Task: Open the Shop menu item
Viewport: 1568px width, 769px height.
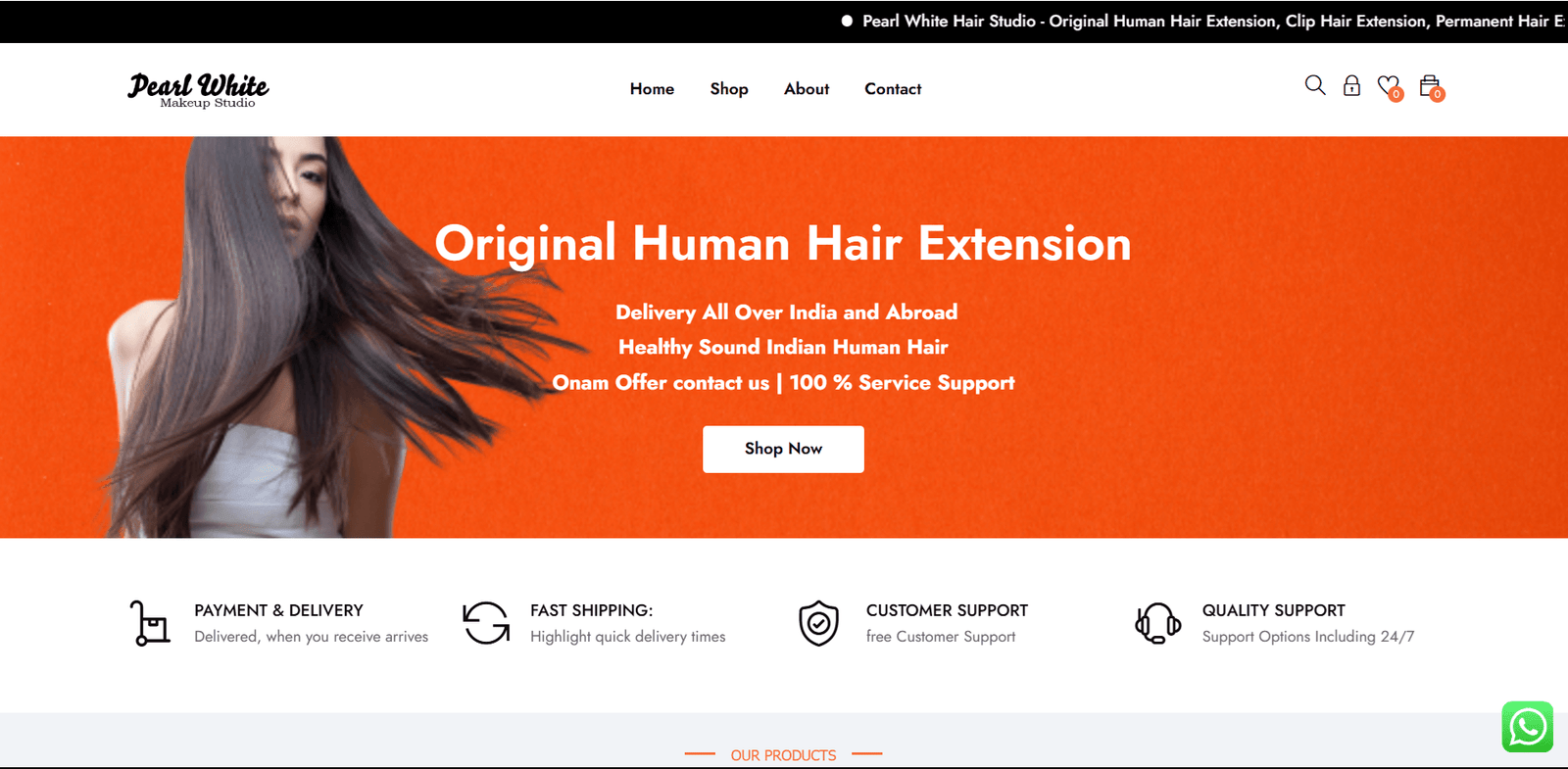Action: [x=729, y=89]
